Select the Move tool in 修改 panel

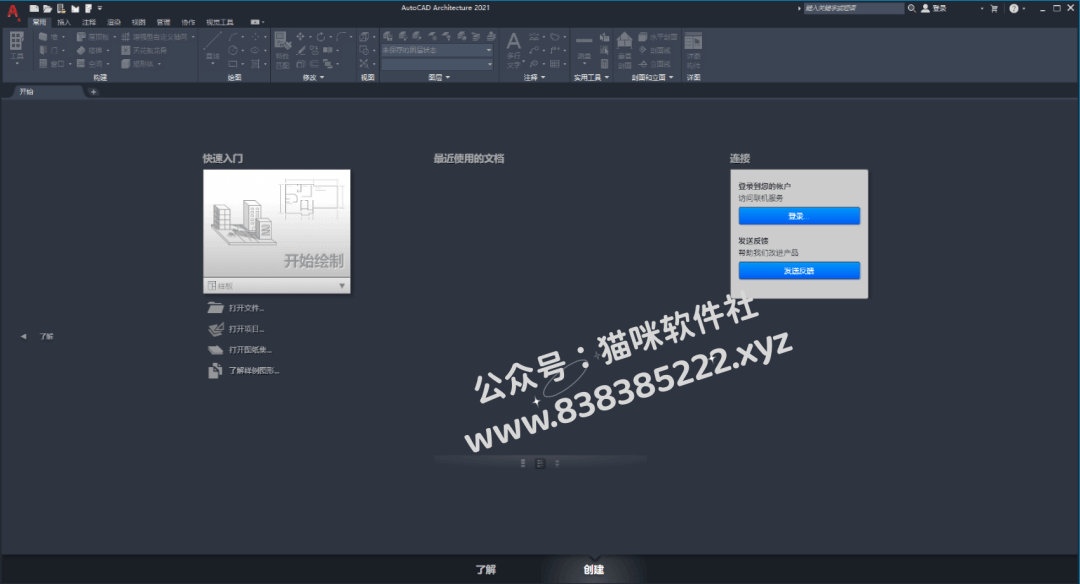click(301, 36)
